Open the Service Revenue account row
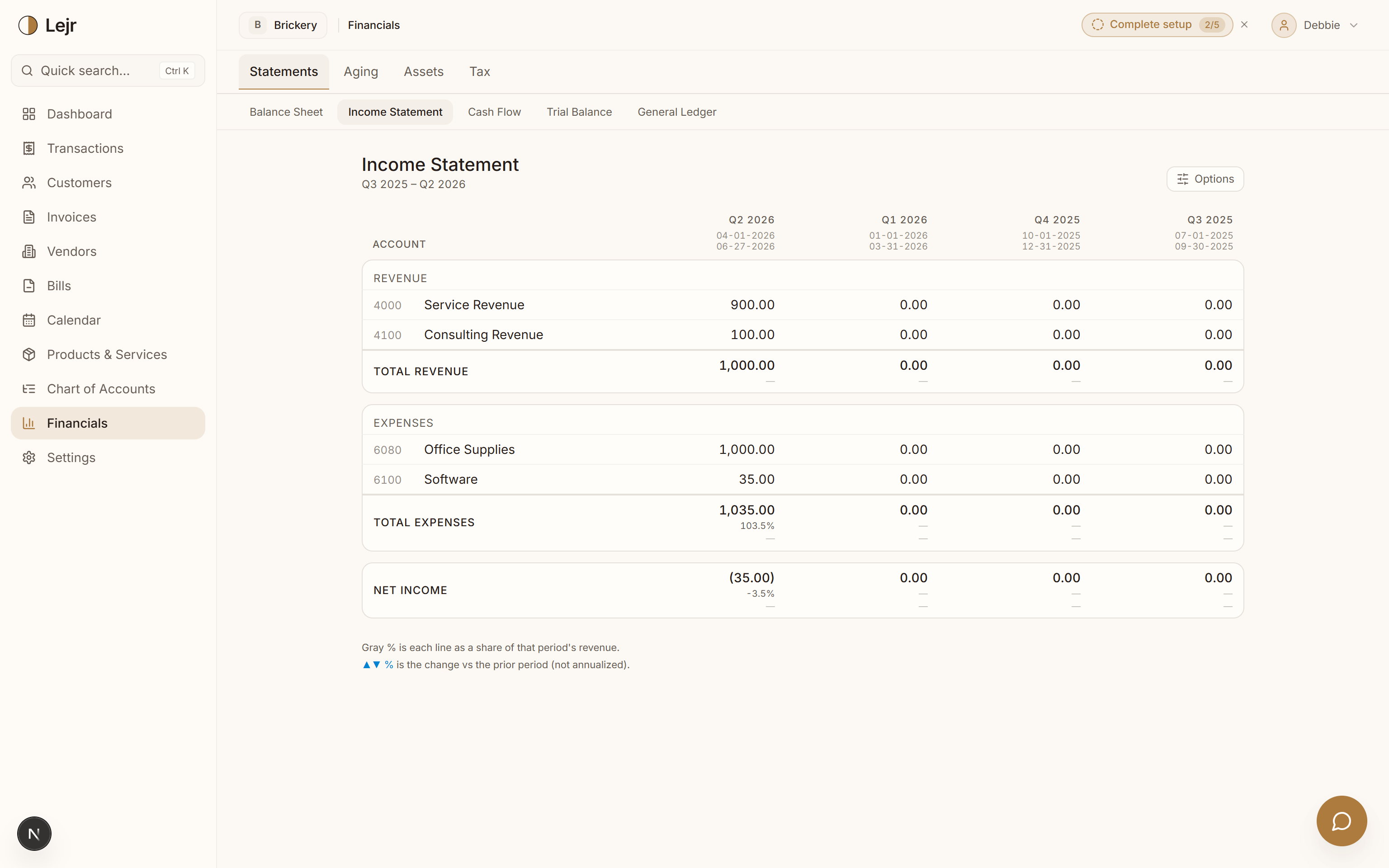Screen dimensions: 1389x868 803,305
